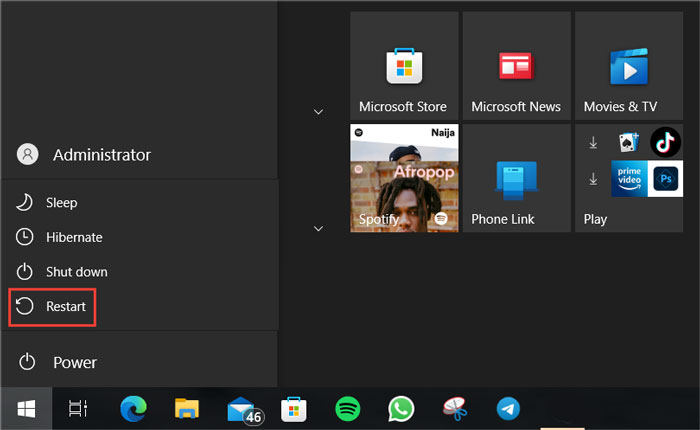Collapse the first tile group chevron
This screenshot has width=700, height=430.
tap(318, 111)
